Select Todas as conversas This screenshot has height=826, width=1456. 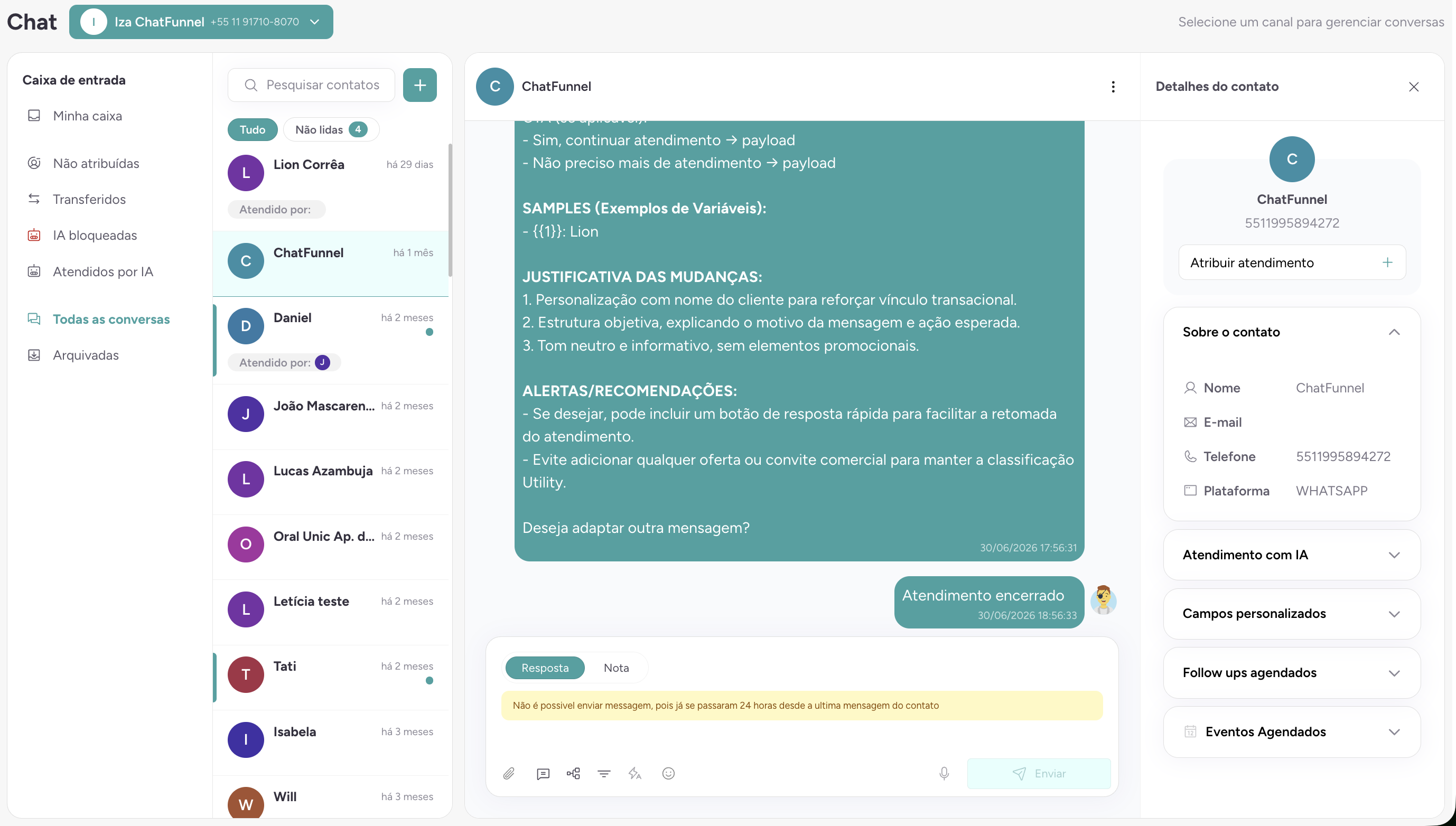111,320
